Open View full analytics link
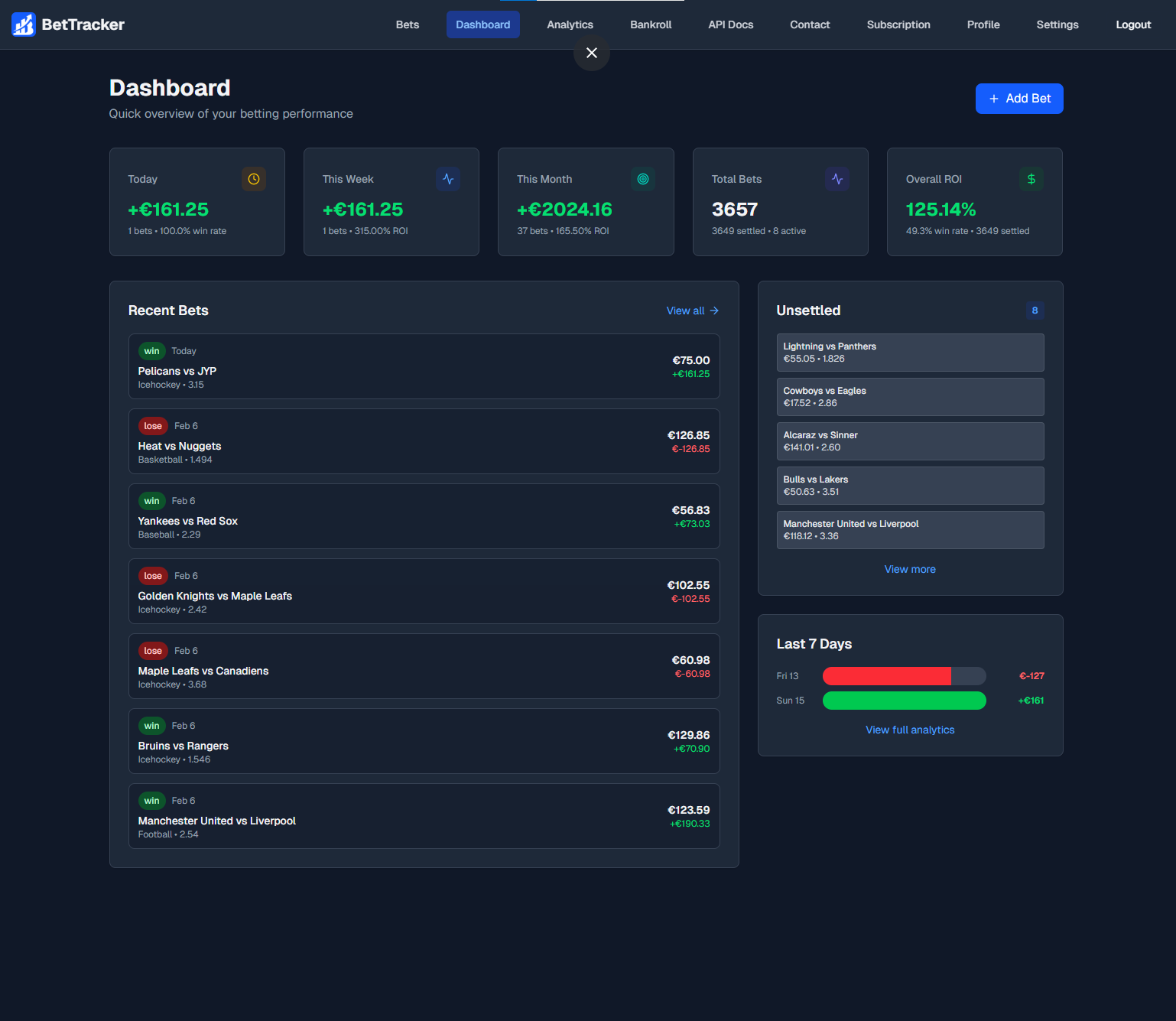This screenshot has width=1176, height=1021. [910, 730]
